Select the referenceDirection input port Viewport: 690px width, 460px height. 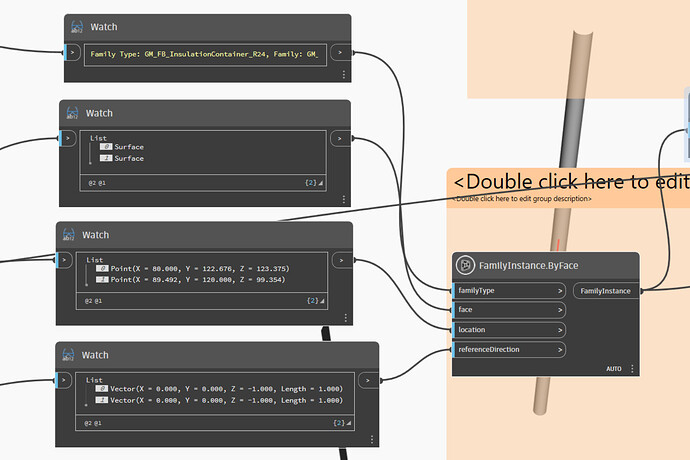tap(509, 350)
